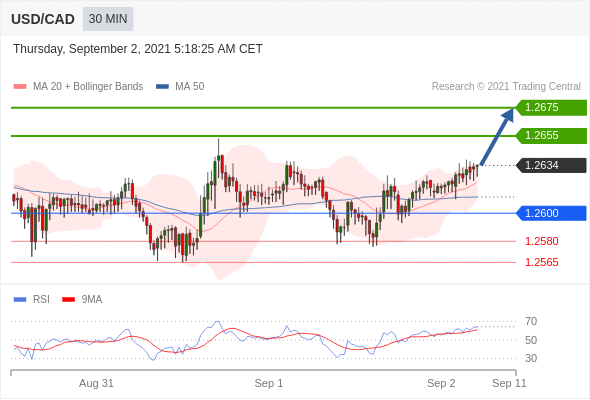The width and height of the screenshot is (590, 400).
Task: Click the Aug 31 date axis label
Action: [x=96, y=383]
